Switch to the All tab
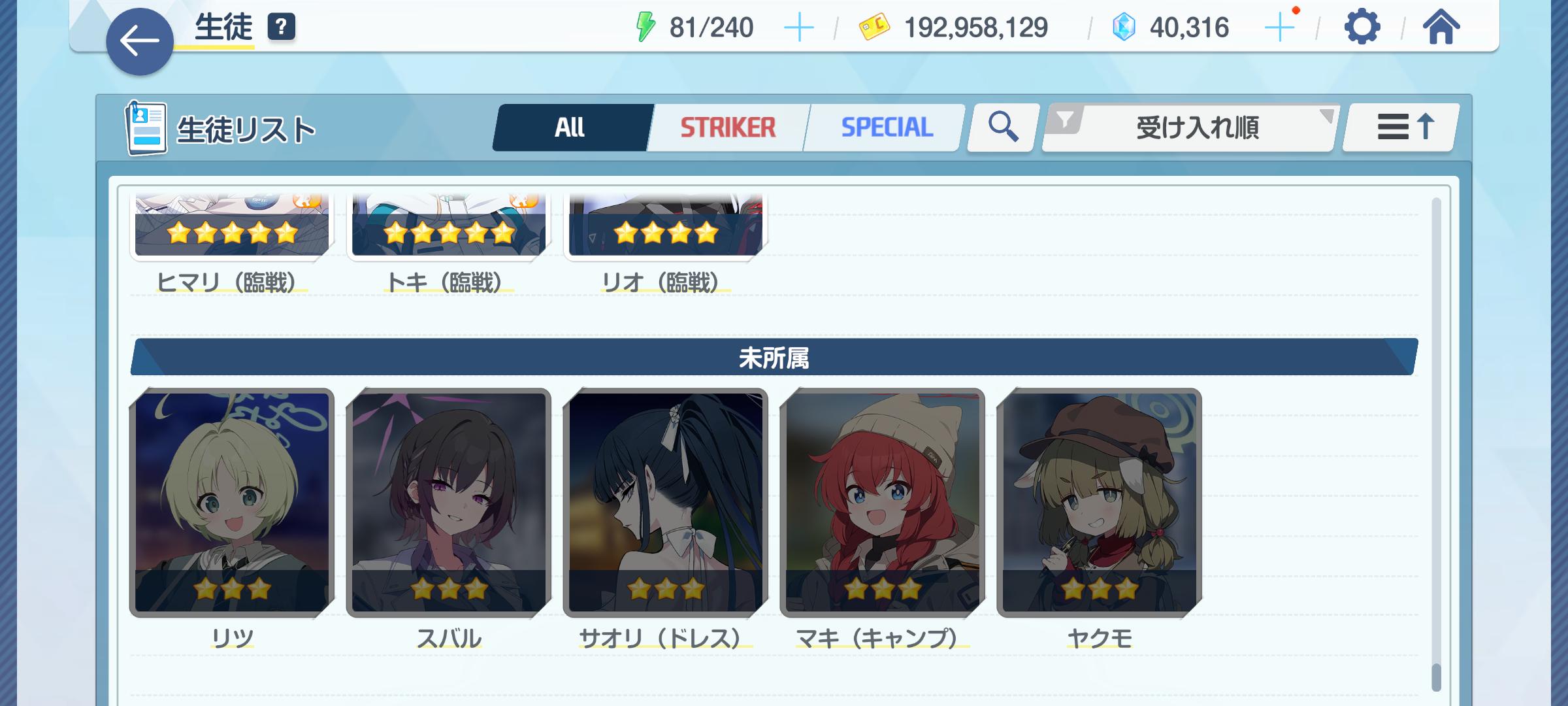 click(x=570, y=127)
